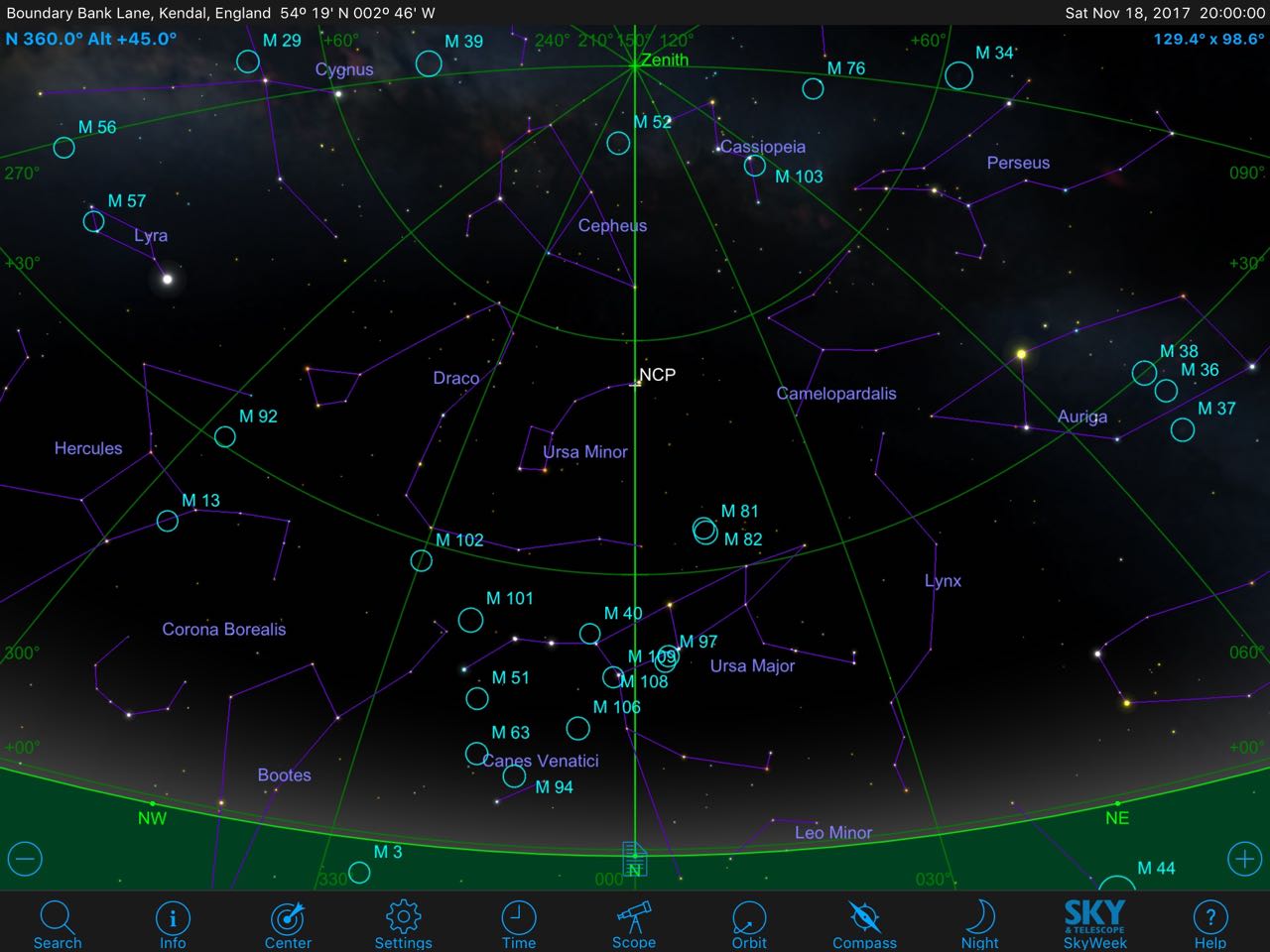
Task: Zoom out with the minus button
Action: pyautogui.click(x=25, y=859)
